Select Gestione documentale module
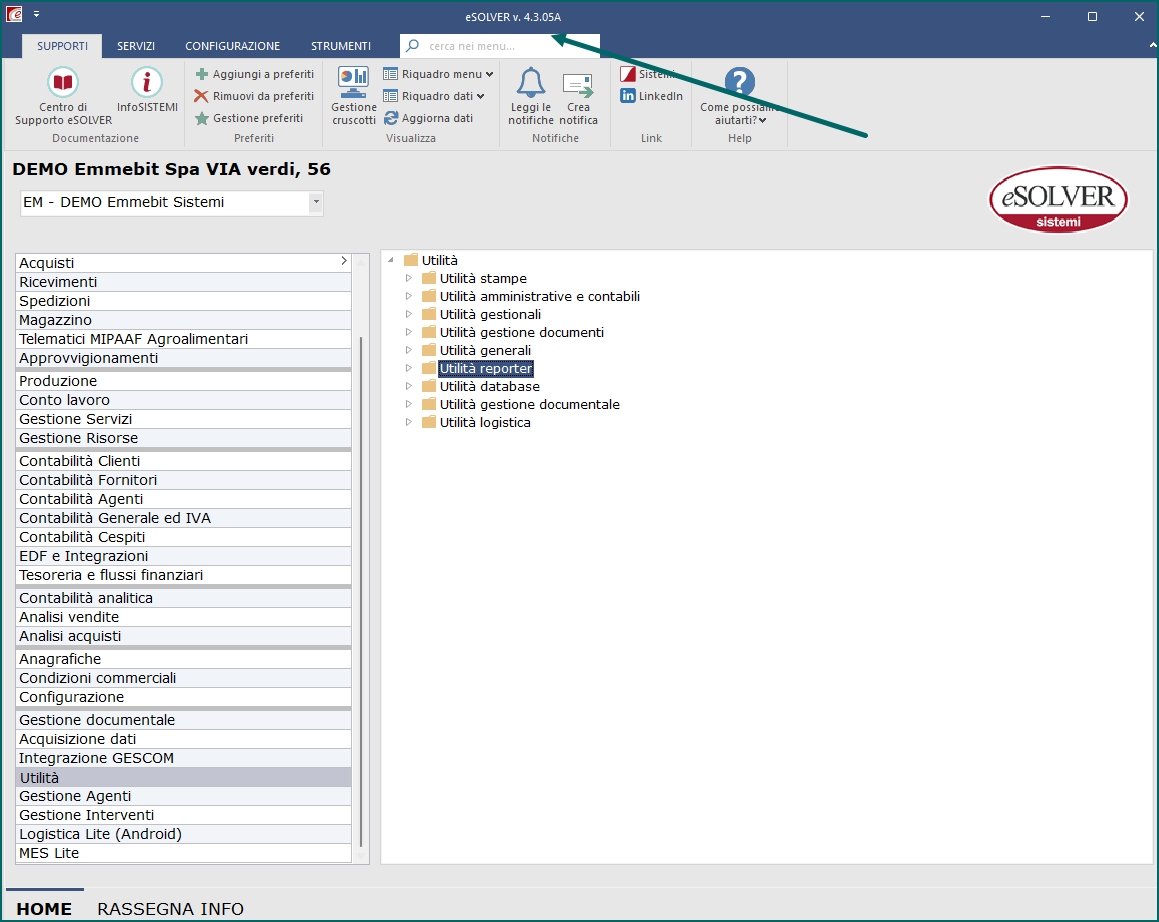This screenshot has width=1159, height=922. [183, 720]
